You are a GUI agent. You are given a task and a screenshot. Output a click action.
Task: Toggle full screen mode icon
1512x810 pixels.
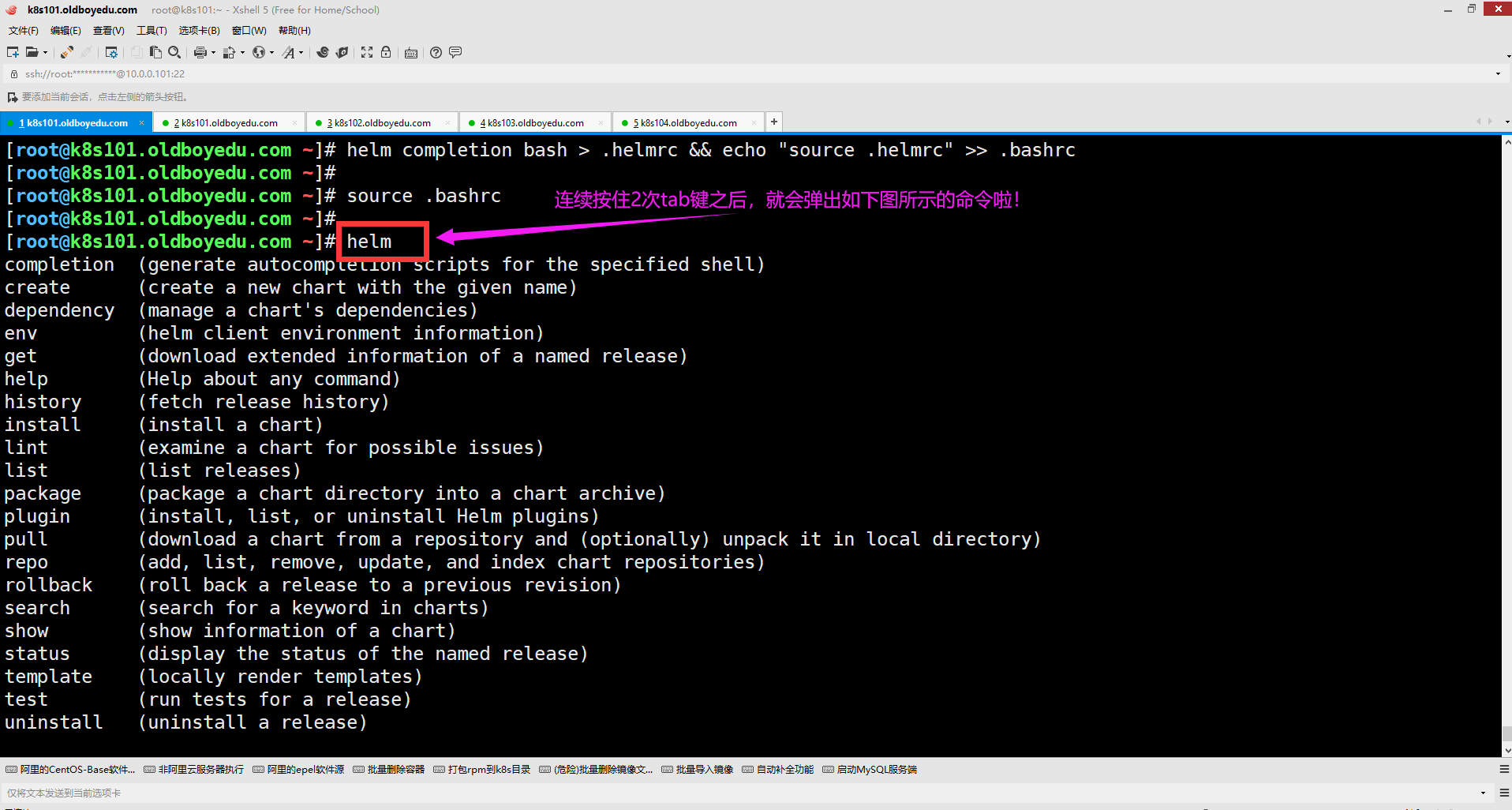click(367, 53)
